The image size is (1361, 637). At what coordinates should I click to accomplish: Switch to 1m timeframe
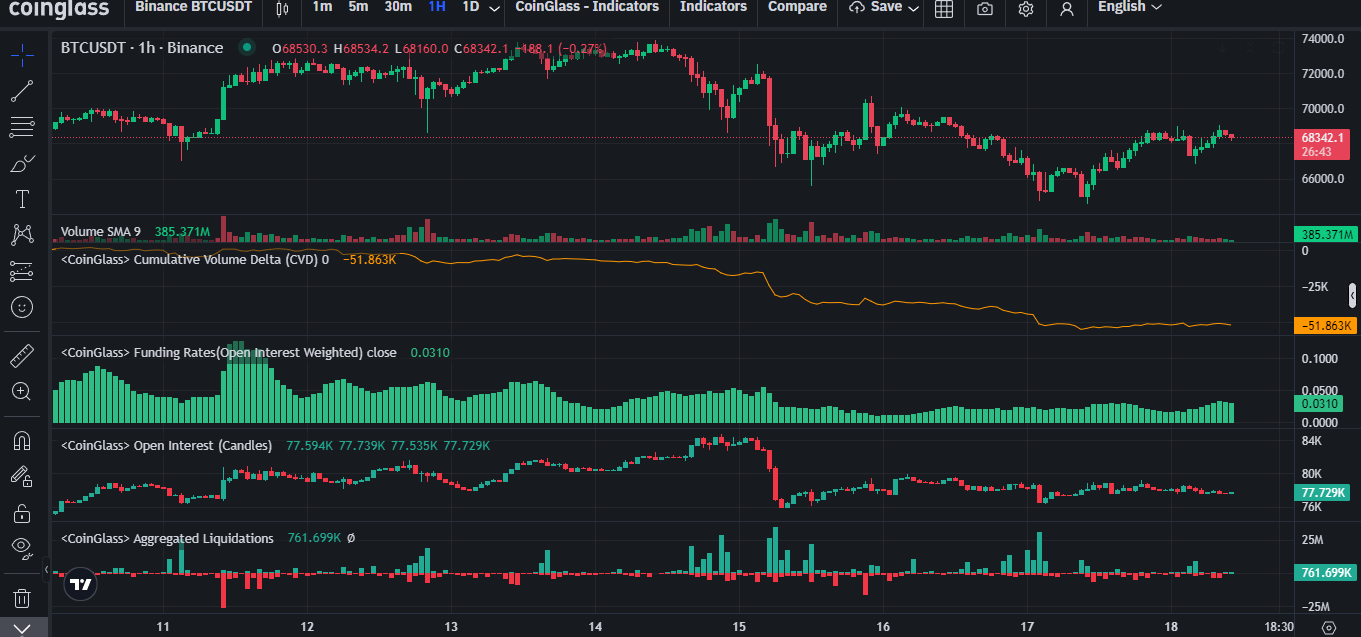(x=322, y=7)
